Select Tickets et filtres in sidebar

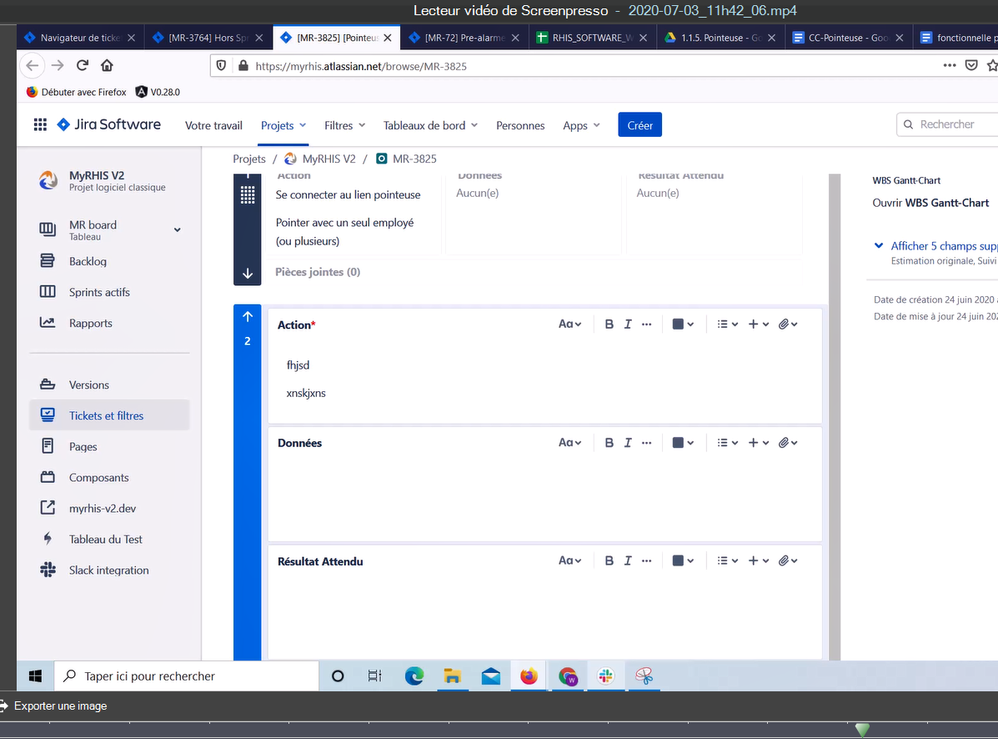(106, 415)
